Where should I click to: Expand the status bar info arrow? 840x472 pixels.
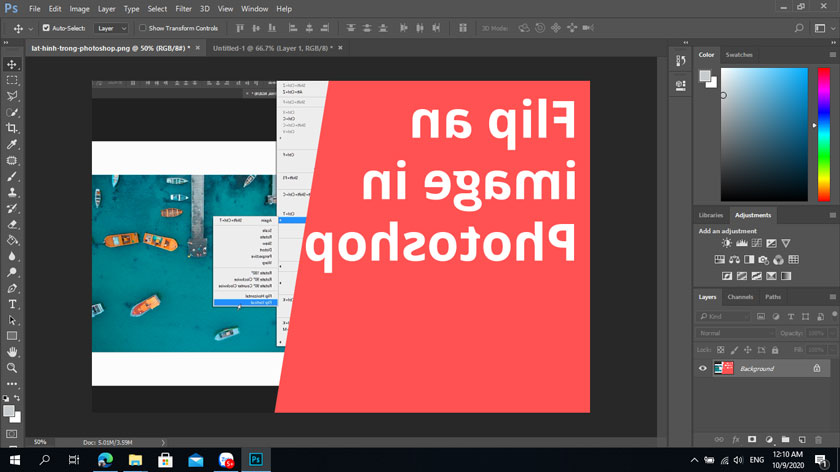[x=163, y=443]
